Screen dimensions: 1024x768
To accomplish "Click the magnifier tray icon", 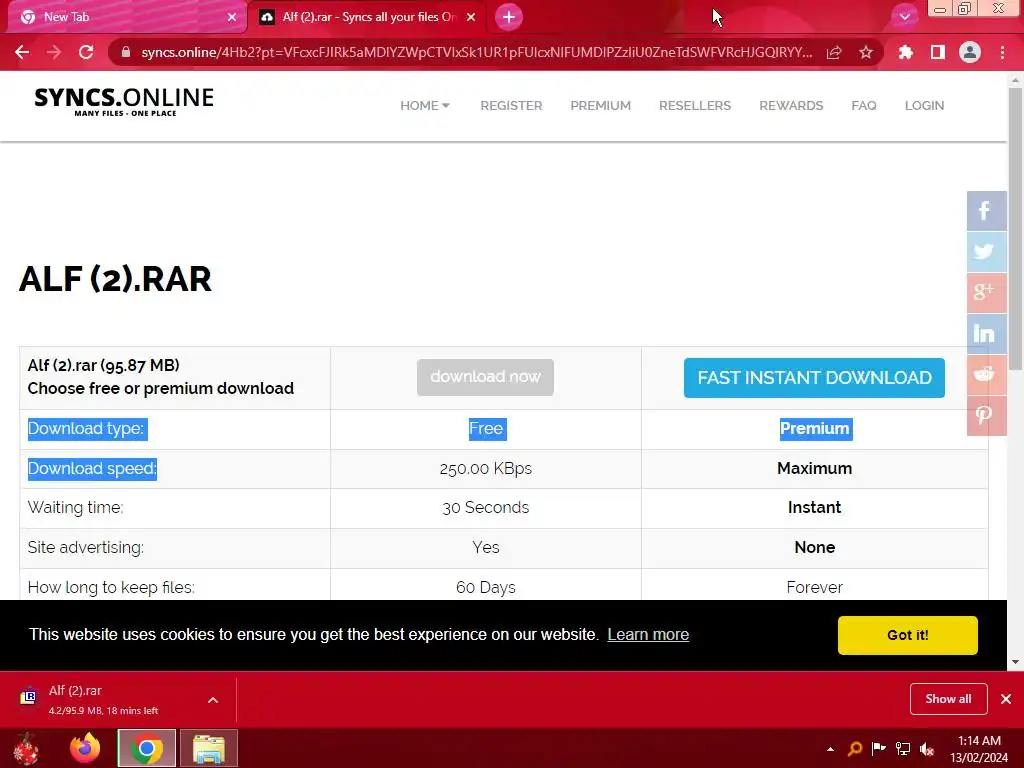I will (855, 749).
